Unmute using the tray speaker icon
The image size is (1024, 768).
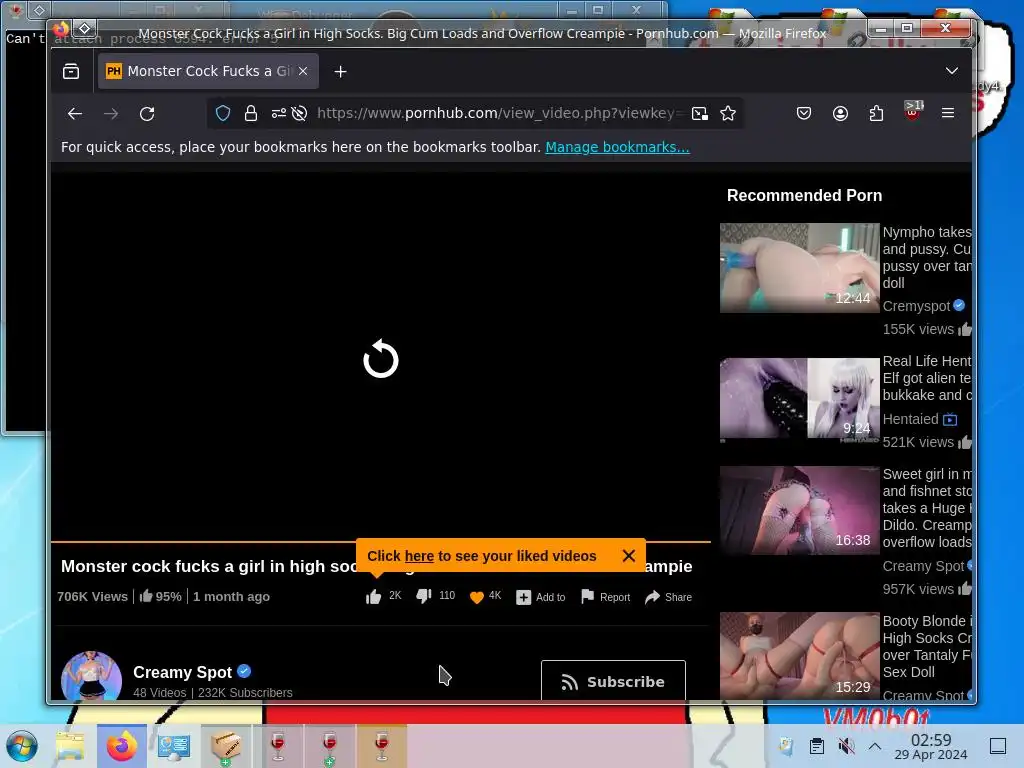[x=846, y=746]
